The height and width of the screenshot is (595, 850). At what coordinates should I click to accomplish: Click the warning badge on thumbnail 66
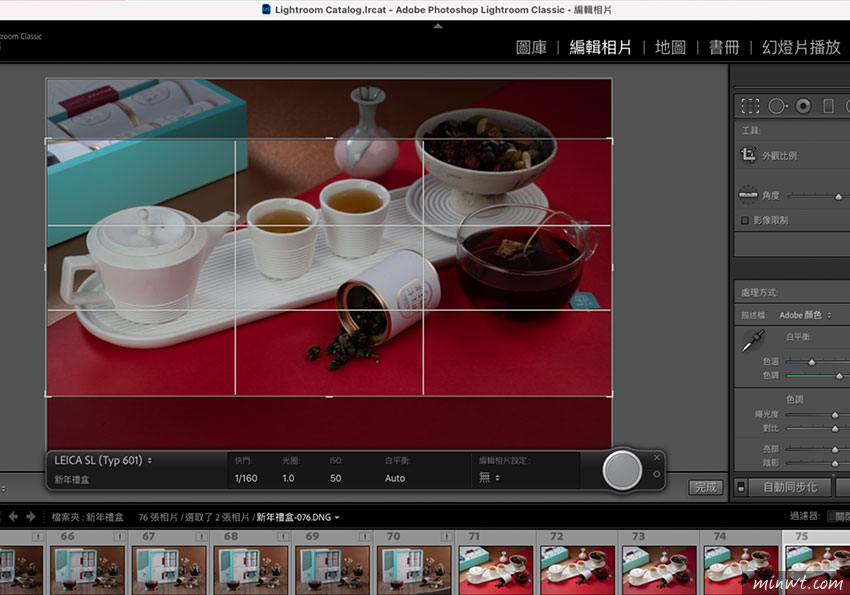tap(119, 536)
